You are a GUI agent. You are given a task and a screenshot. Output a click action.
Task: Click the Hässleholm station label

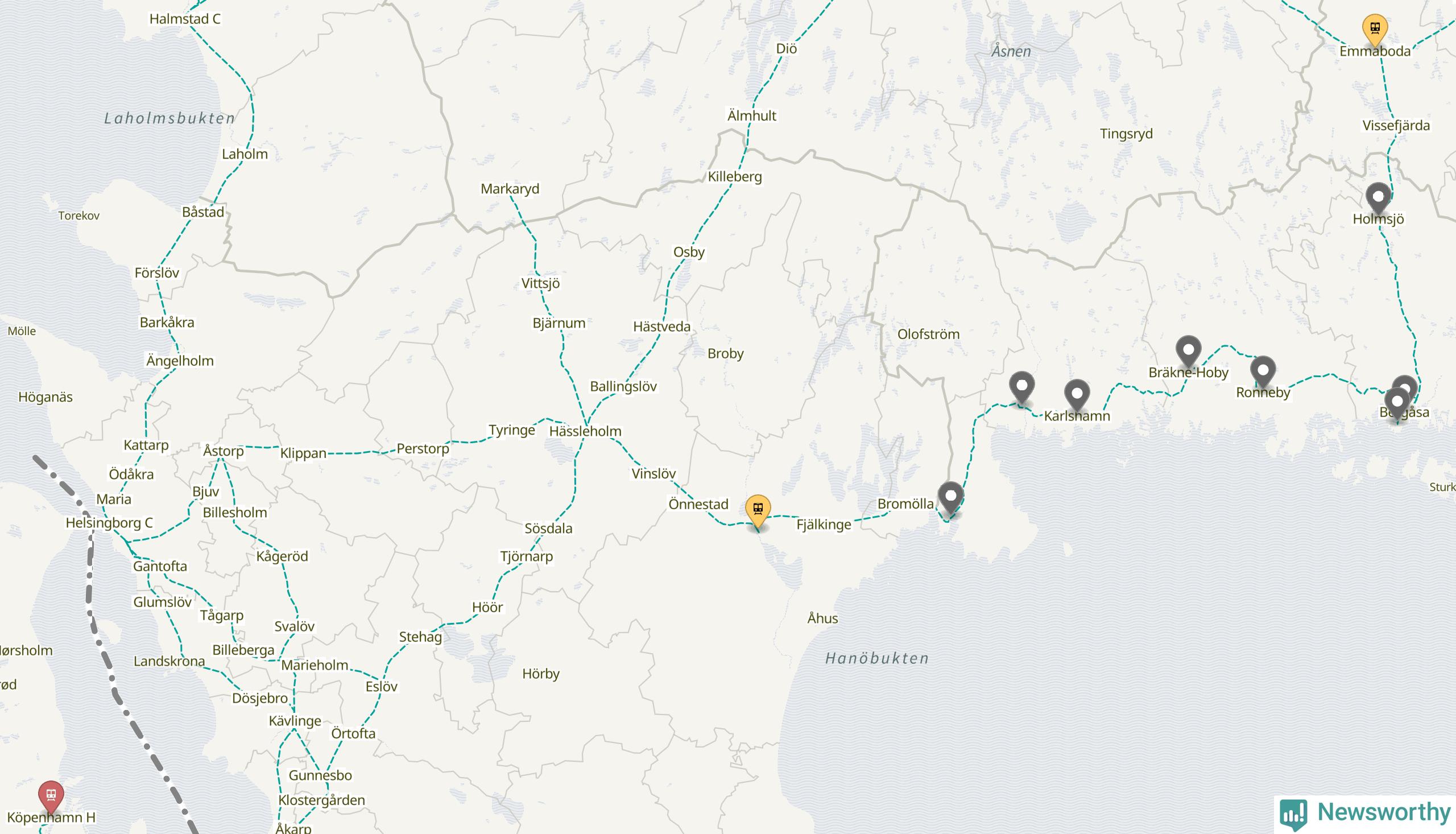pyautogui.click(x=585, y=431)
